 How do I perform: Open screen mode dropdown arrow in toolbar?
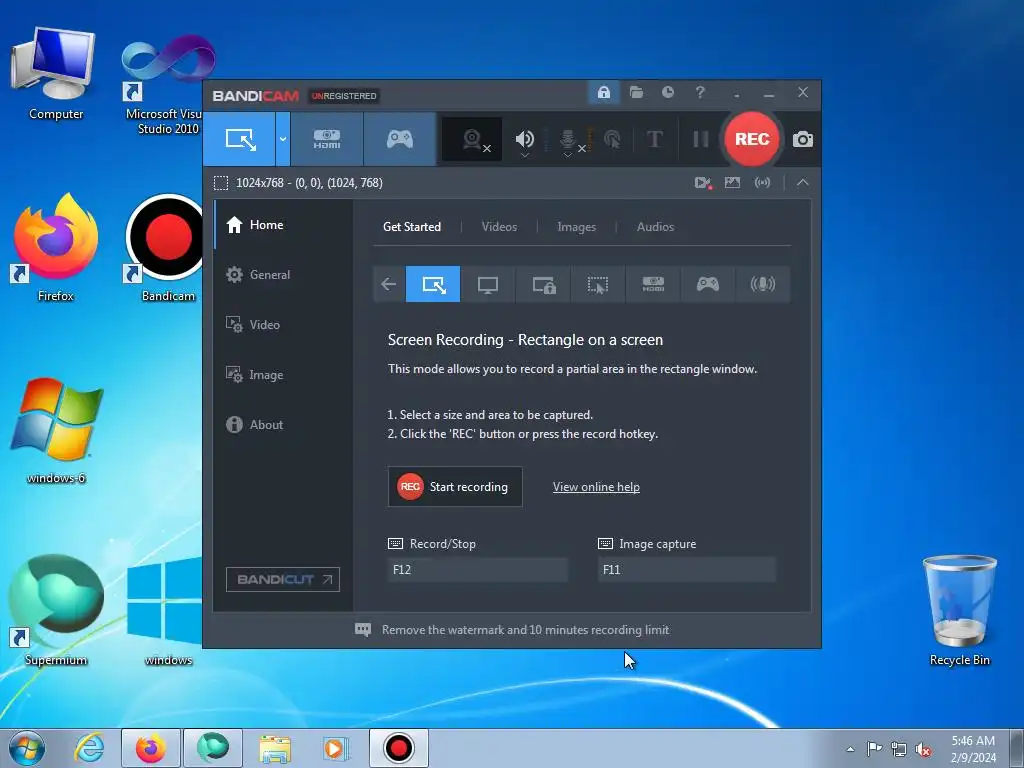tap(283, 139)
